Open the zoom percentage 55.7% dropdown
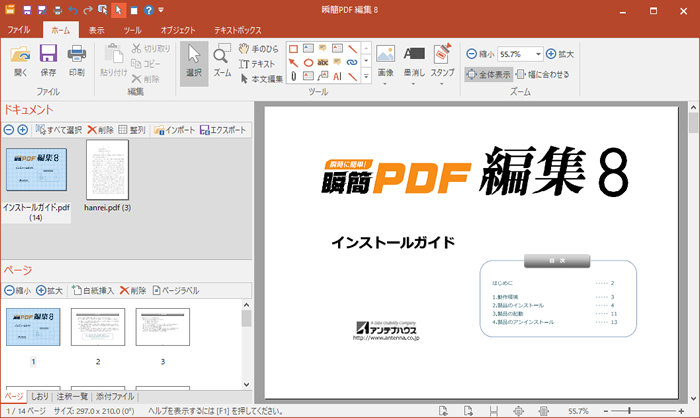Image resolution: width=700 pixels, height=418 pixels. tap(538, 54)
